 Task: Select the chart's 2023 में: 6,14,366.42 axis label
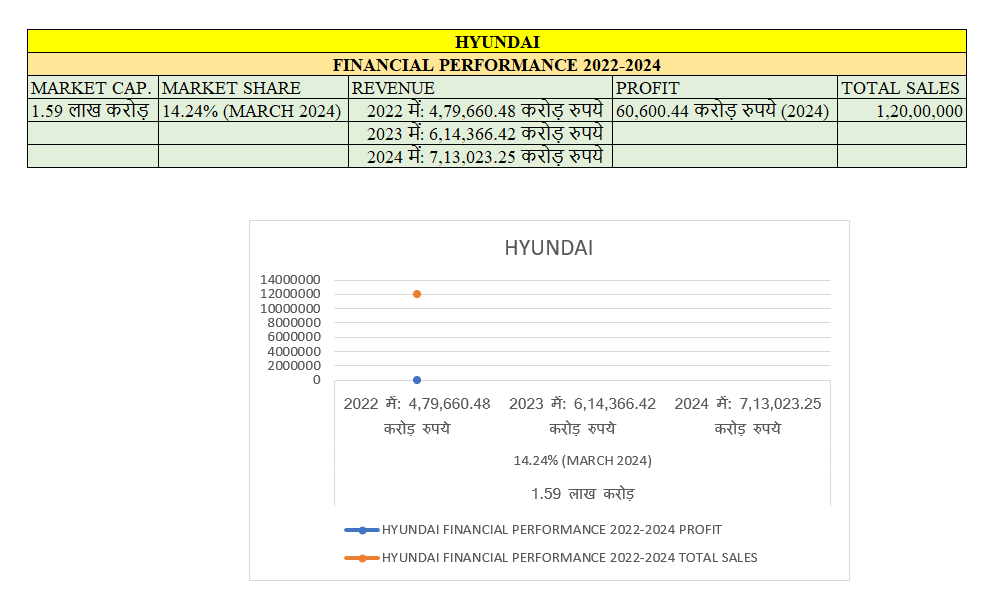click(x=582, y=415)
